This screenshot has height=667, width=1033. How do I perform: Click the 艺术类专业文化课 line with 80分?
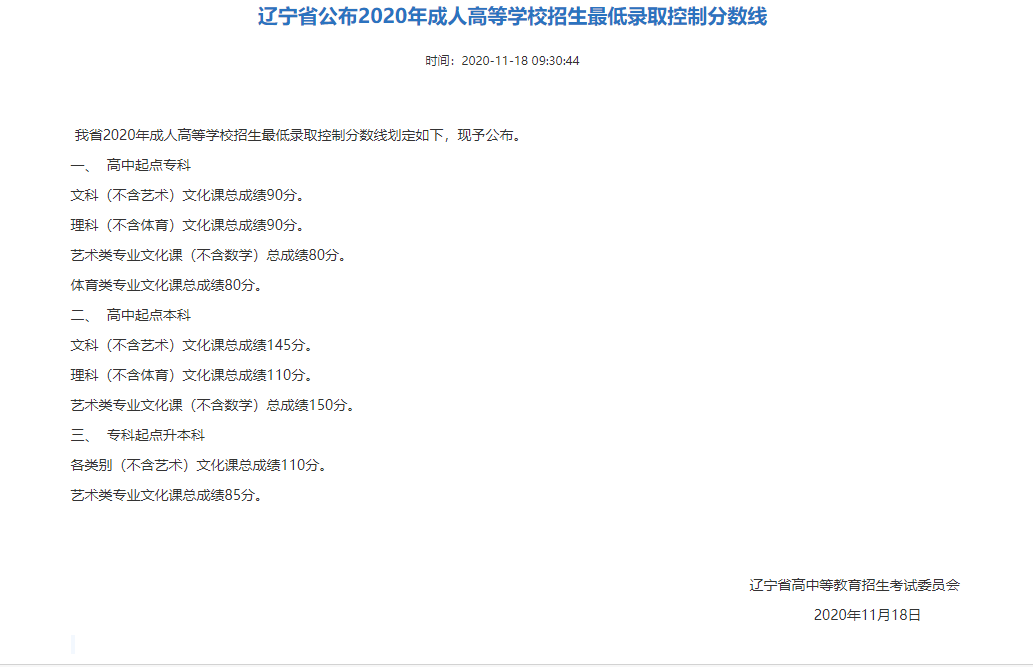209,255
